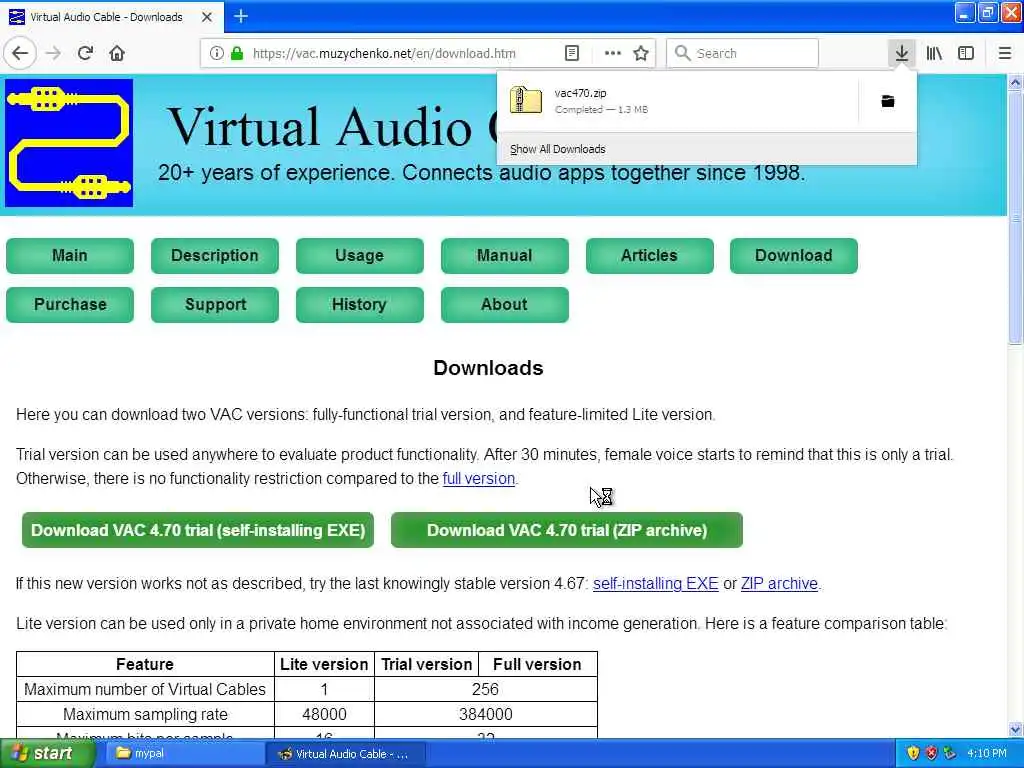
Task: Go to the Description page
Action: pyautogui.click(x=215, y=255)
